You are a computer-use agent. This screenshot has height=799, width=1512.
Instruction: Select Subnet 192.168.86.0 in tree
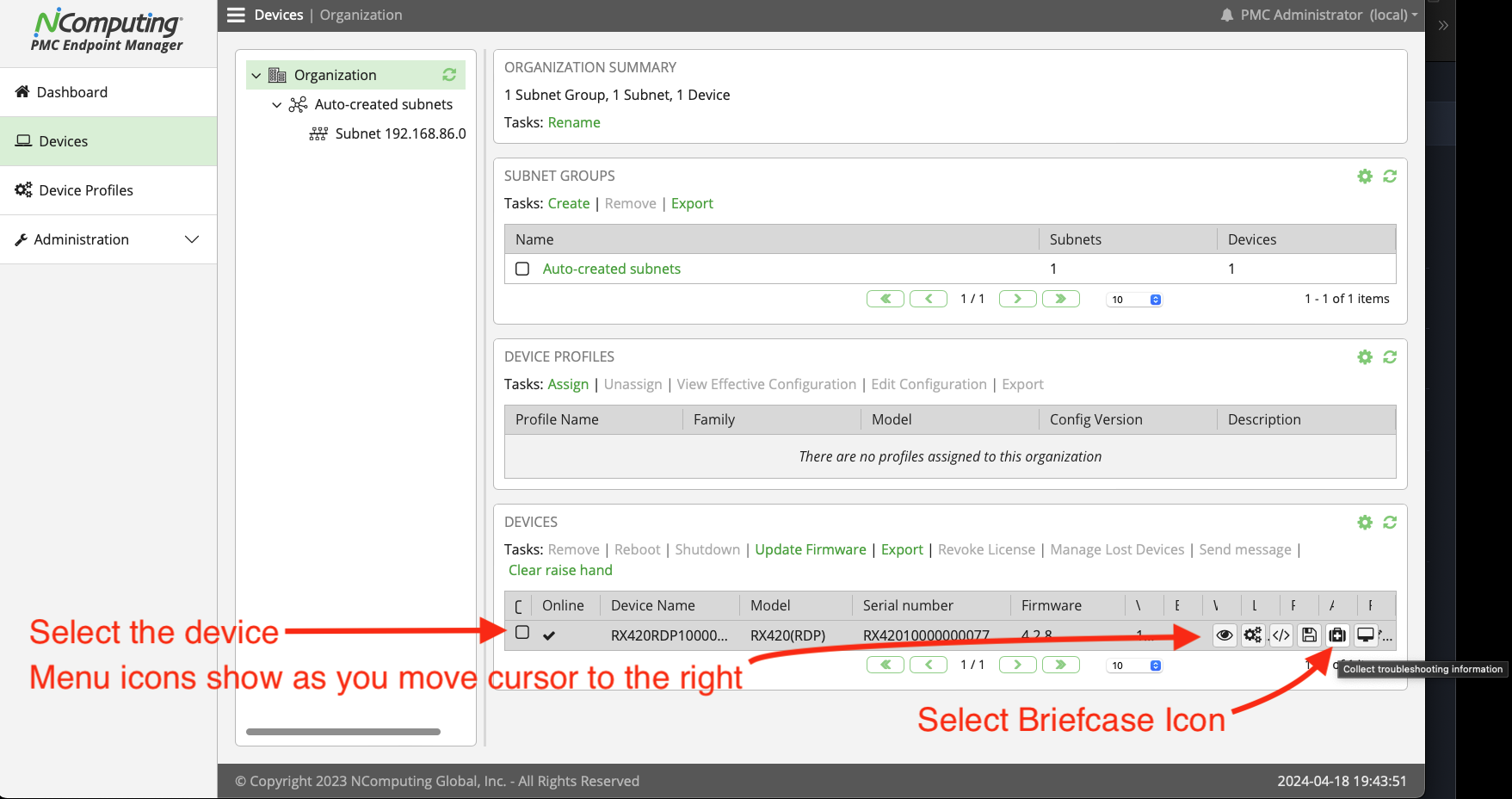pyautogui.click(x=400, y=133)
